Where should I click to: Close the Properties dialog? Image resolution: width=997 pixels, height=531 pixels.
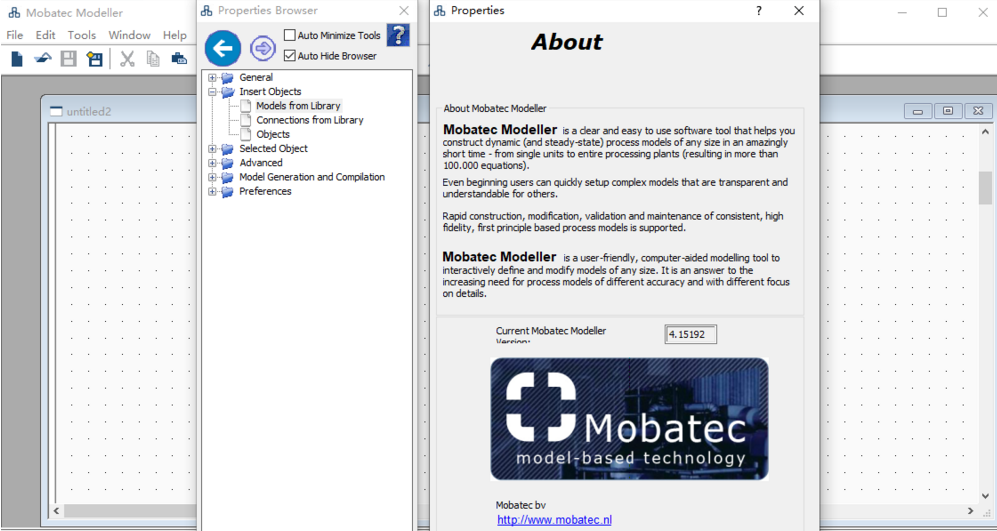click(799, 11)
